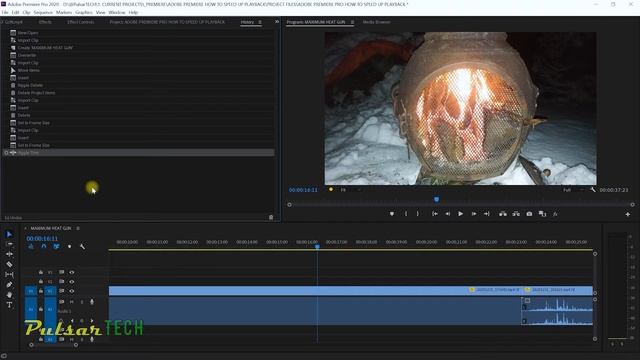
Task: Export a frame with the camera icon
Action: coord(529,214)
